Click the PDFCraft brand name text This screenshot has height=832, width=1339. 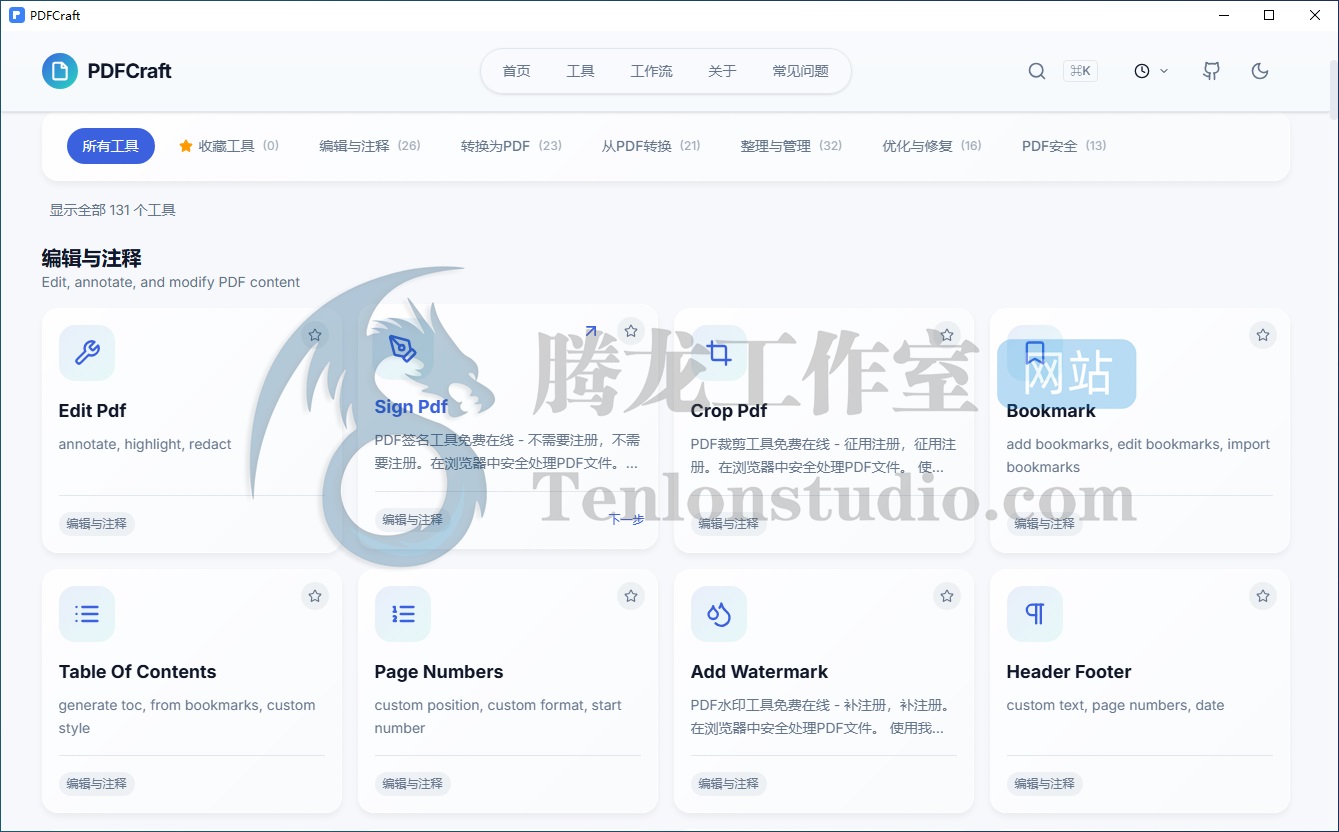tap(130, 71)
